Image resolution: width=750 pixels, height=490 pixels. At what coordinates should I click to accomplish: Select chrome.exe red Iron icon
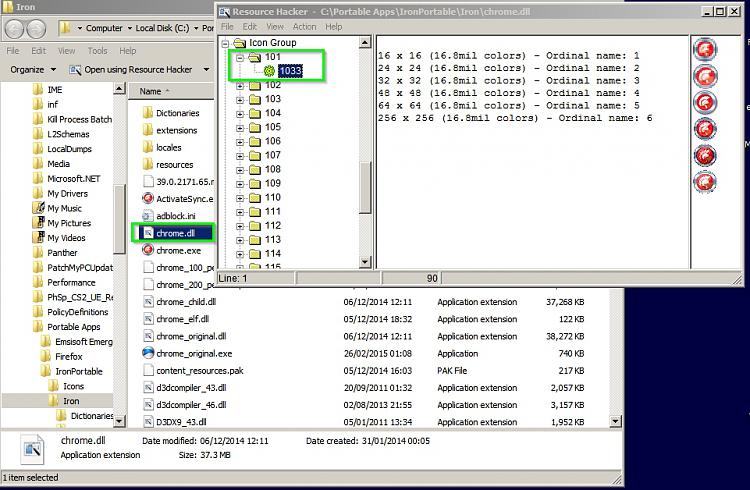pyautogui.click(x=148, y=250)
